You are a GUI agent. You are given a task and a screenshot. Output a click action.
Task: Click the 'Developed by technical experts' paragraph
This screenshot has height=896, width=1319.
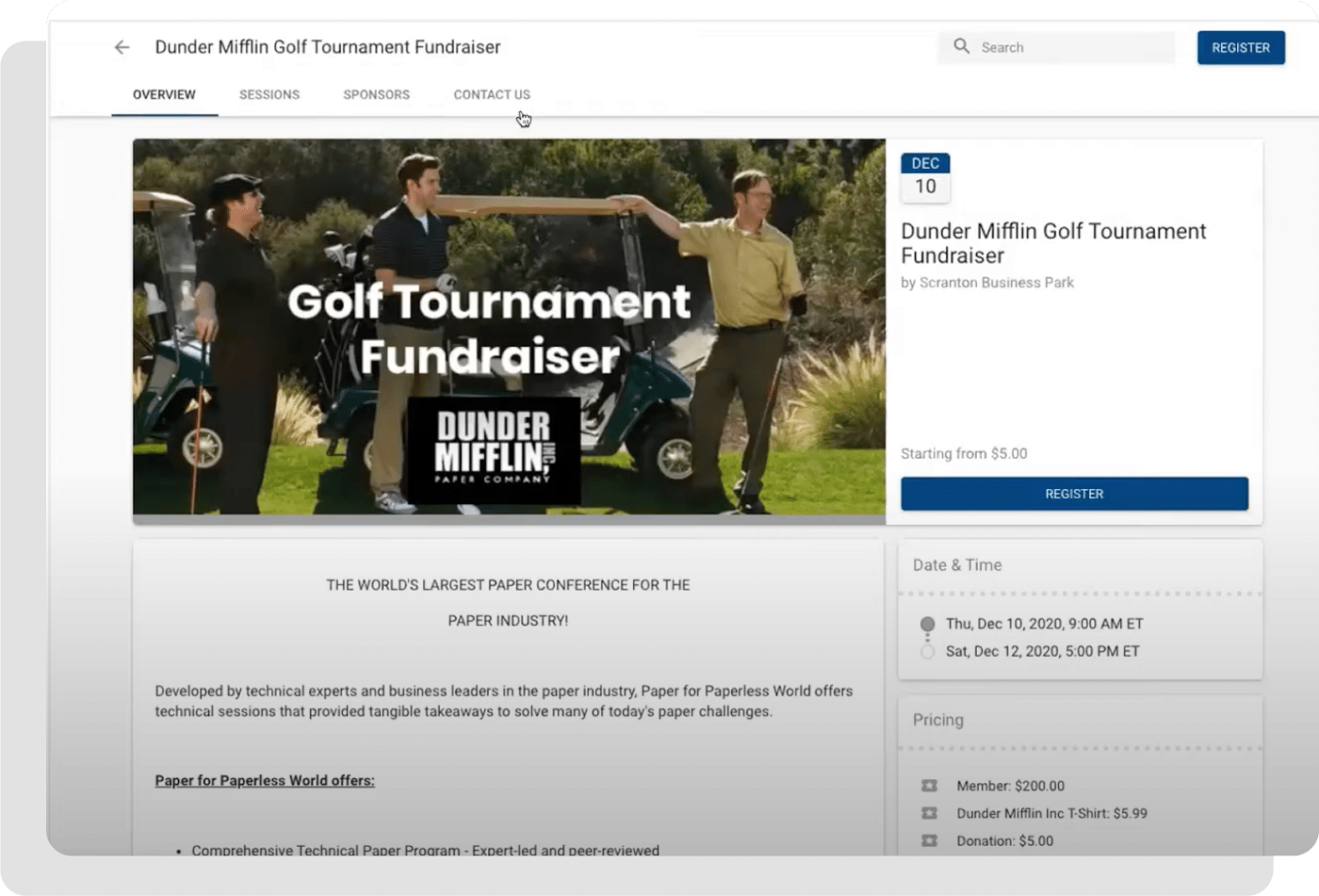tap(504, 701)
